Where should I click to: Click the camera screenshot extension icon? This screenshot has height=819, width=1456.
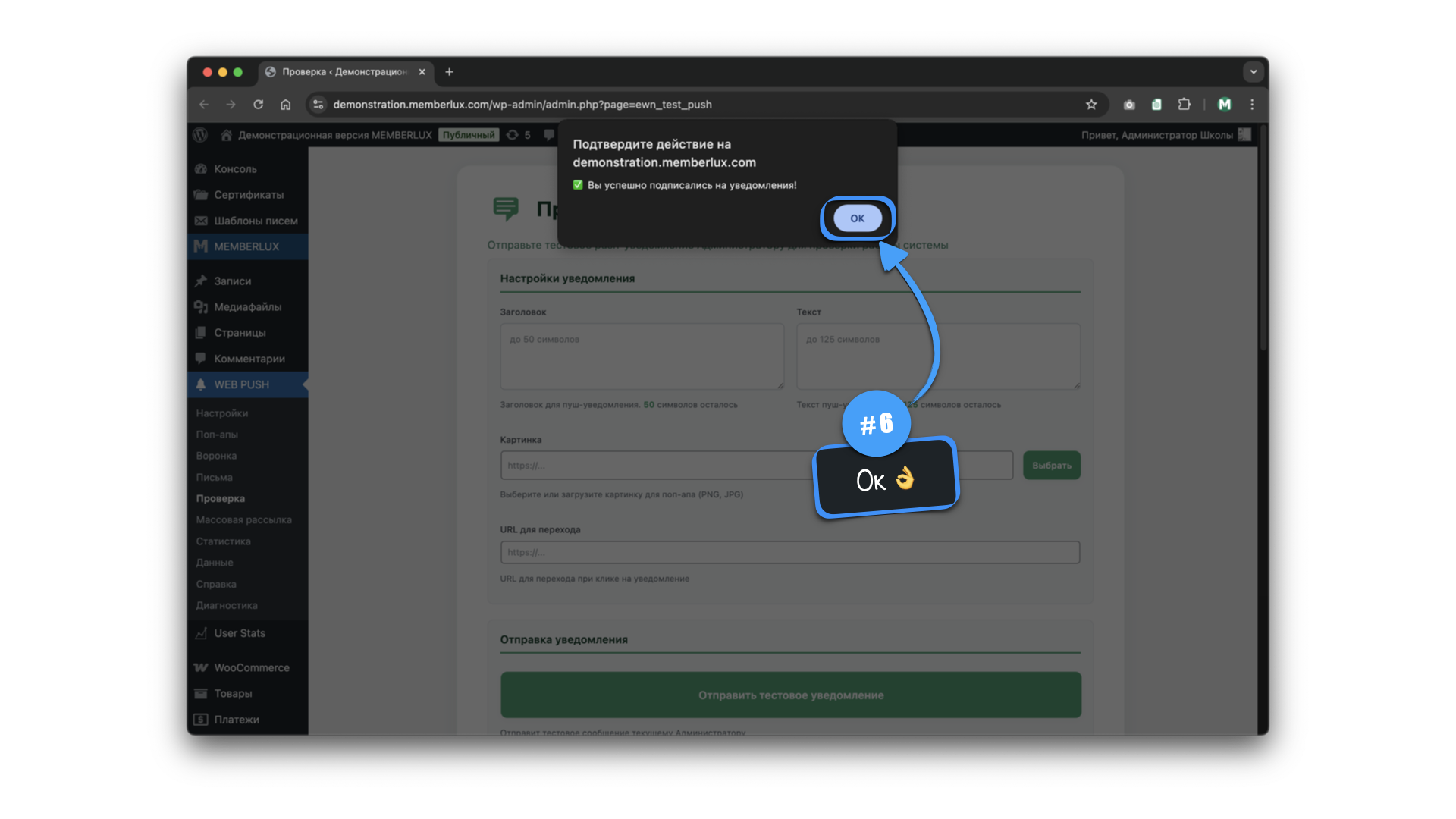pyautogui.click(x=1129, y=105)
